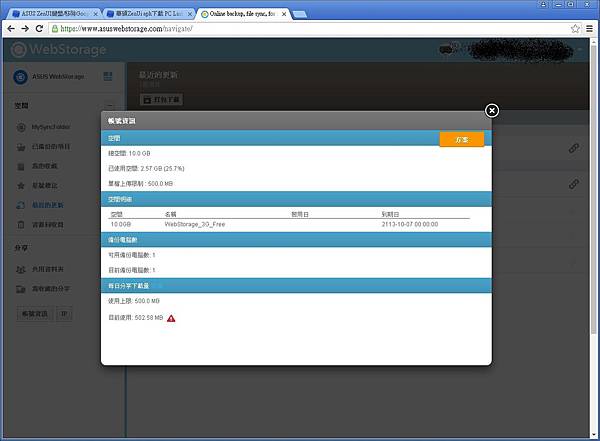600x441 pixels.
Task: Click the package download button behind dialog
Action: click(161, 100)
